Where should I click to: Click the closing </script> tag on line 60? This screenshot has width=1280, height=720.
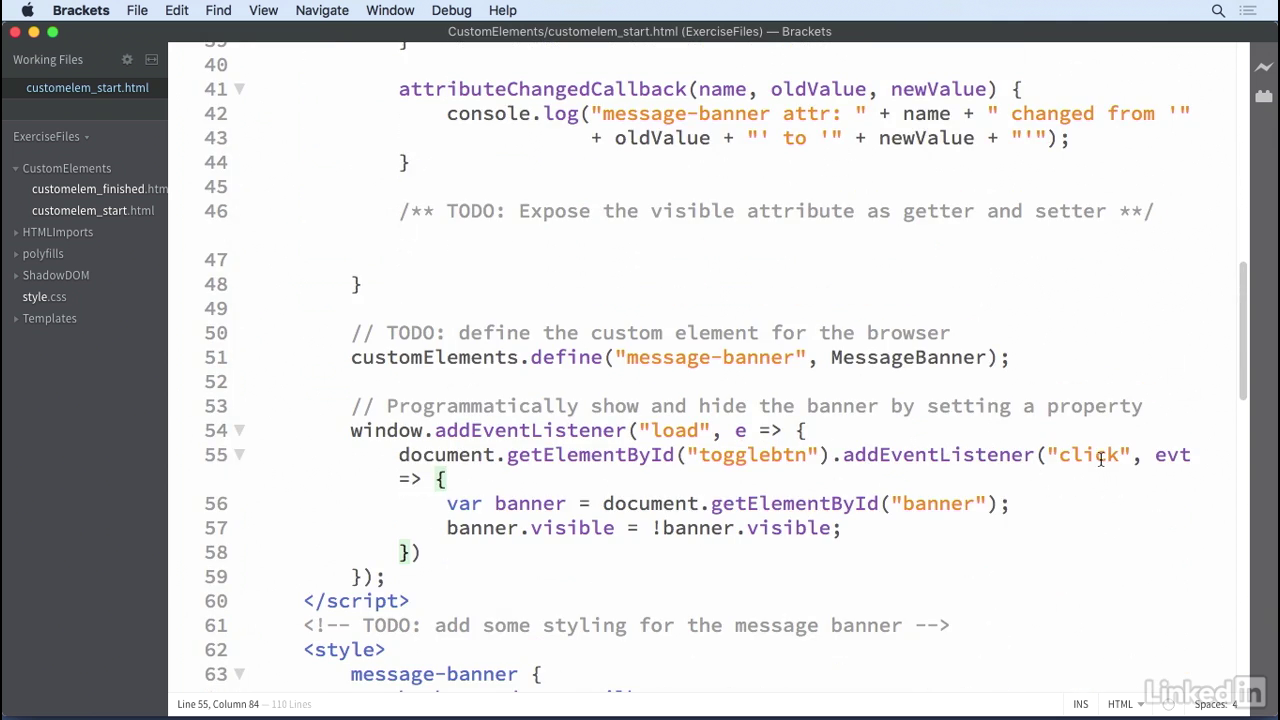356,601
